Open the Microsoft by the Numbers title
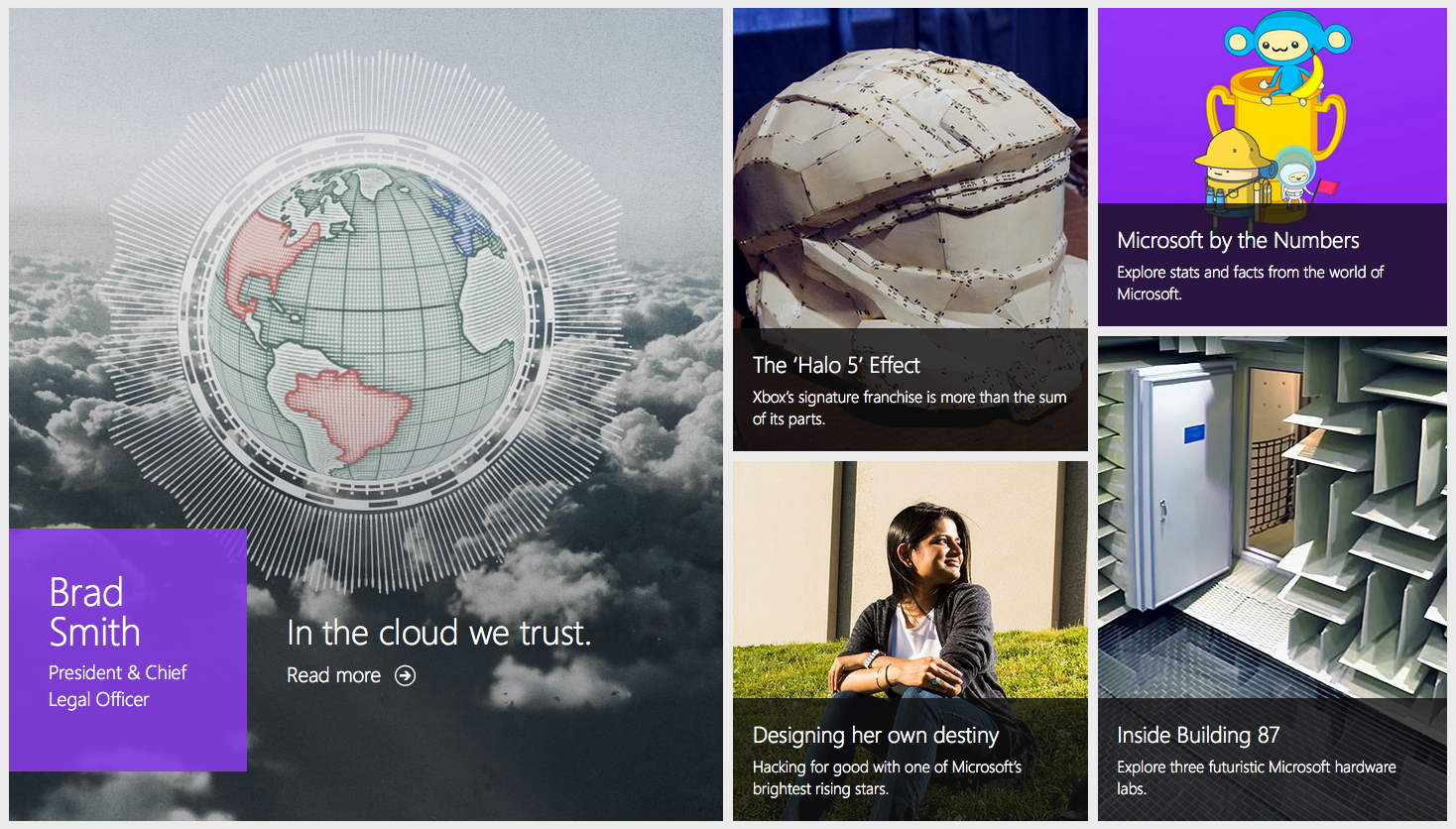Viewport: 1456px width, 829px height. click(1238, 240)
